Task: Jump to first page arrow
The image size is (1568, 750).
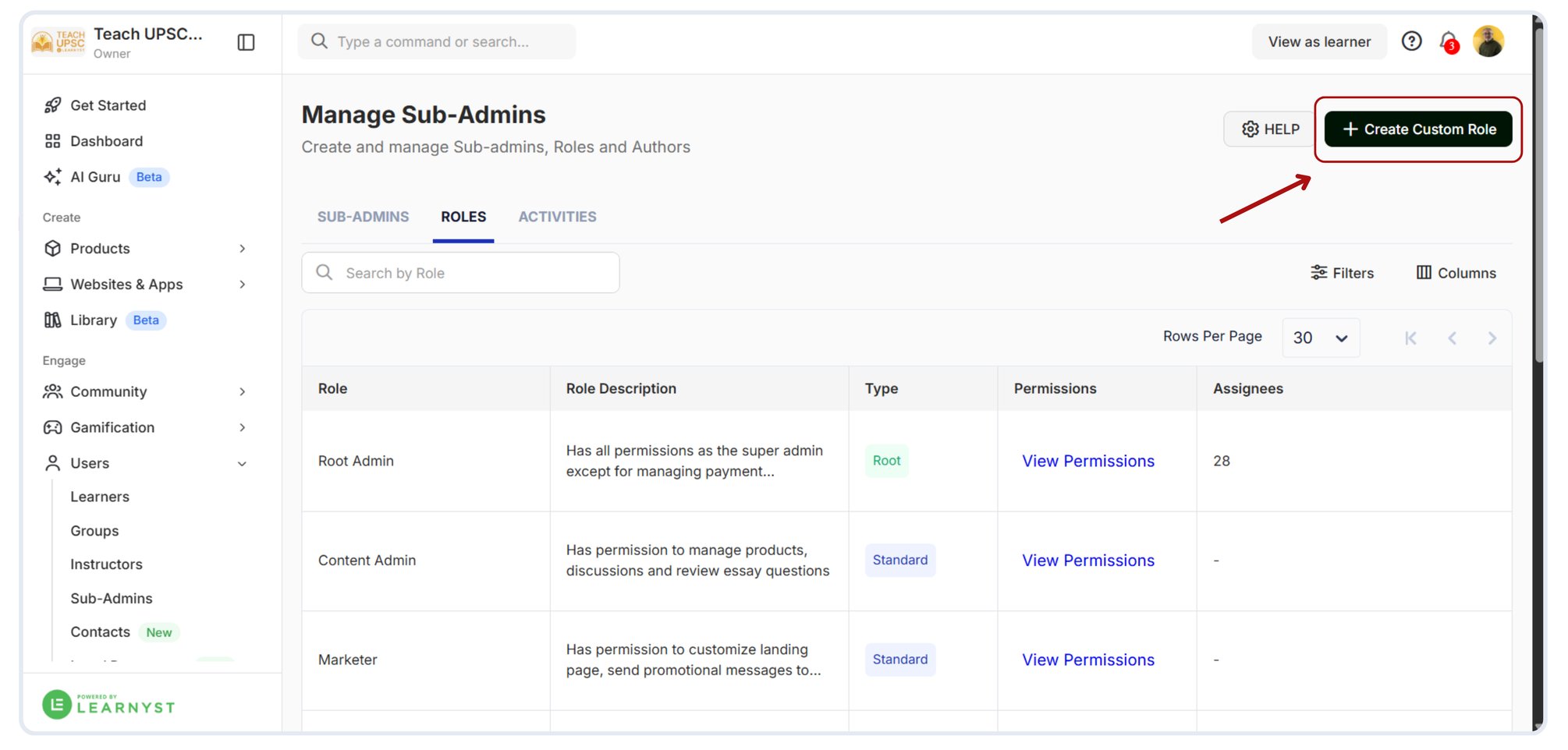Action: (1410, 338)
